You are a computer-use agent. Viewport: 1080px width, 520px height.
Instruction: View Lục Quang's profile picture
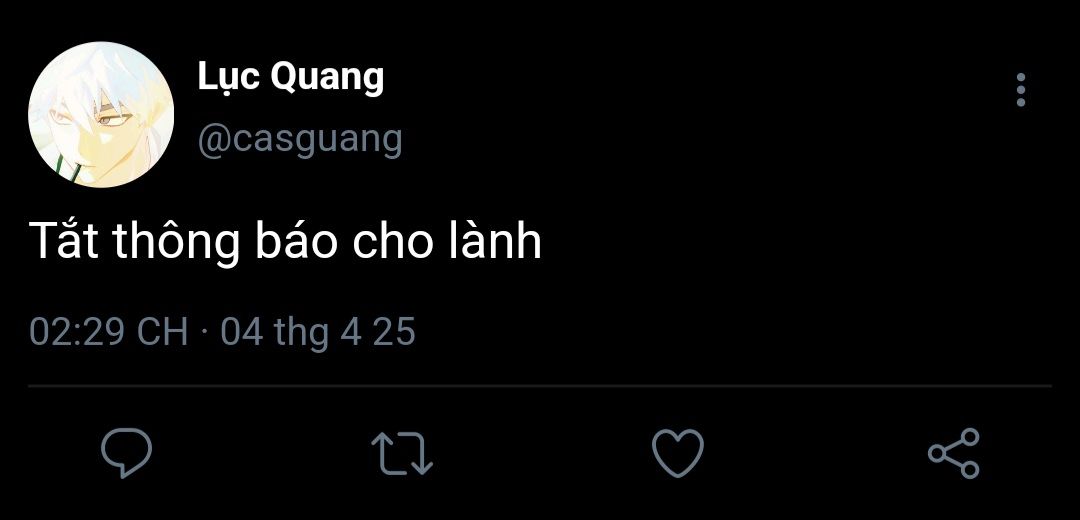(x=101, y=114)
